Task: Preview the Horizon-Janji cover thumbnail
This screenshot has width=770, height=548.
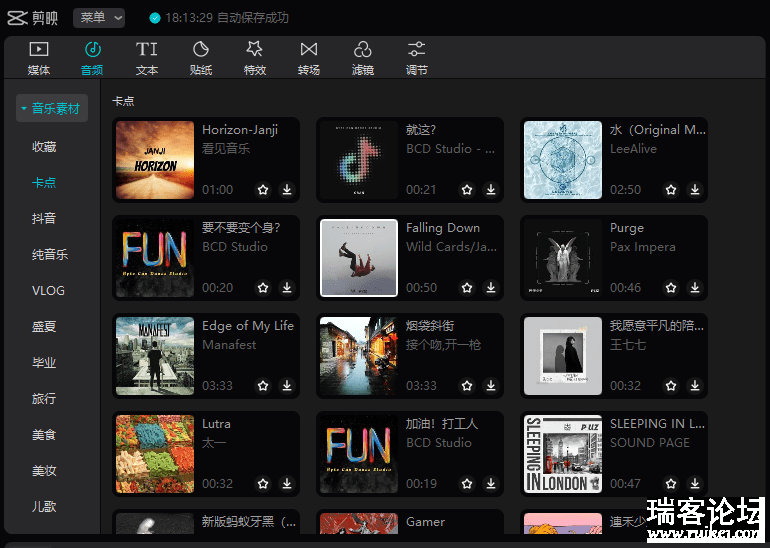Action: pyautogui.click(x=155, y=160)
